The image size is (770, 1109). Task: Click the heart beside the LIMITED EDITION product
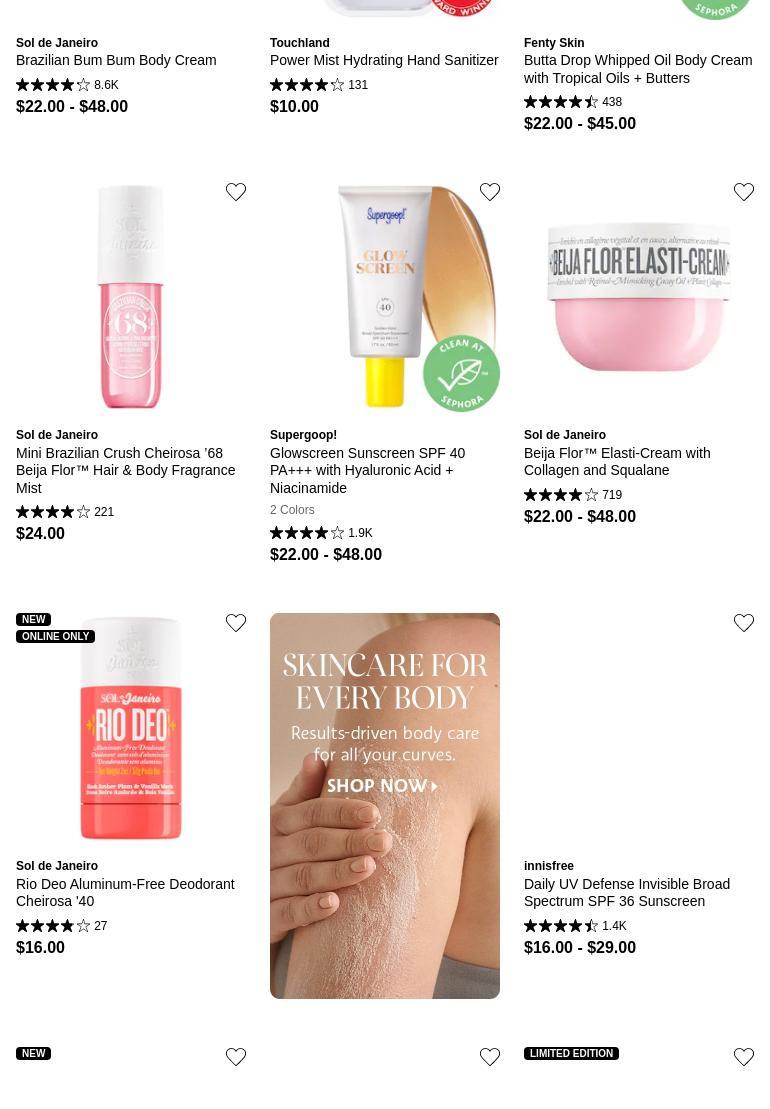pos(743,1057)
